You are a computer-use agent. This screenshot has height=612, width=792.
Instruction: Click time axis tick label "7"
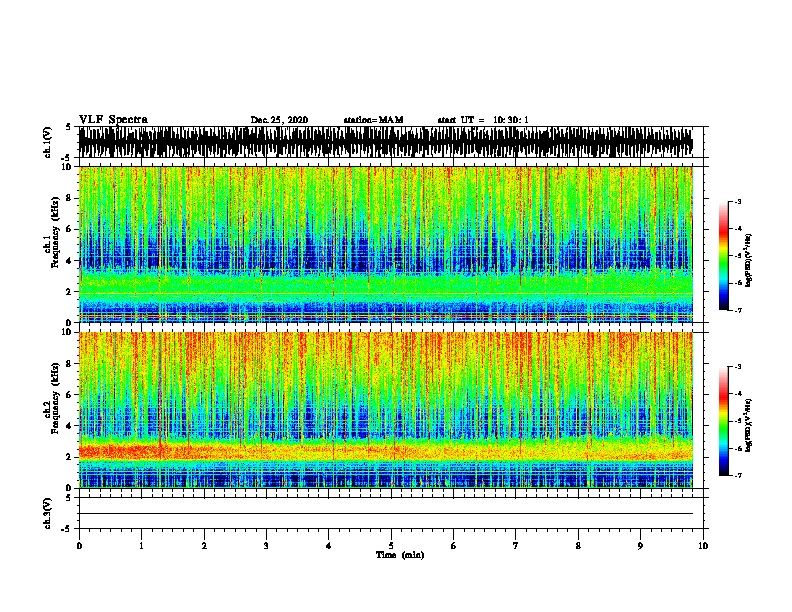pos(516,546)
